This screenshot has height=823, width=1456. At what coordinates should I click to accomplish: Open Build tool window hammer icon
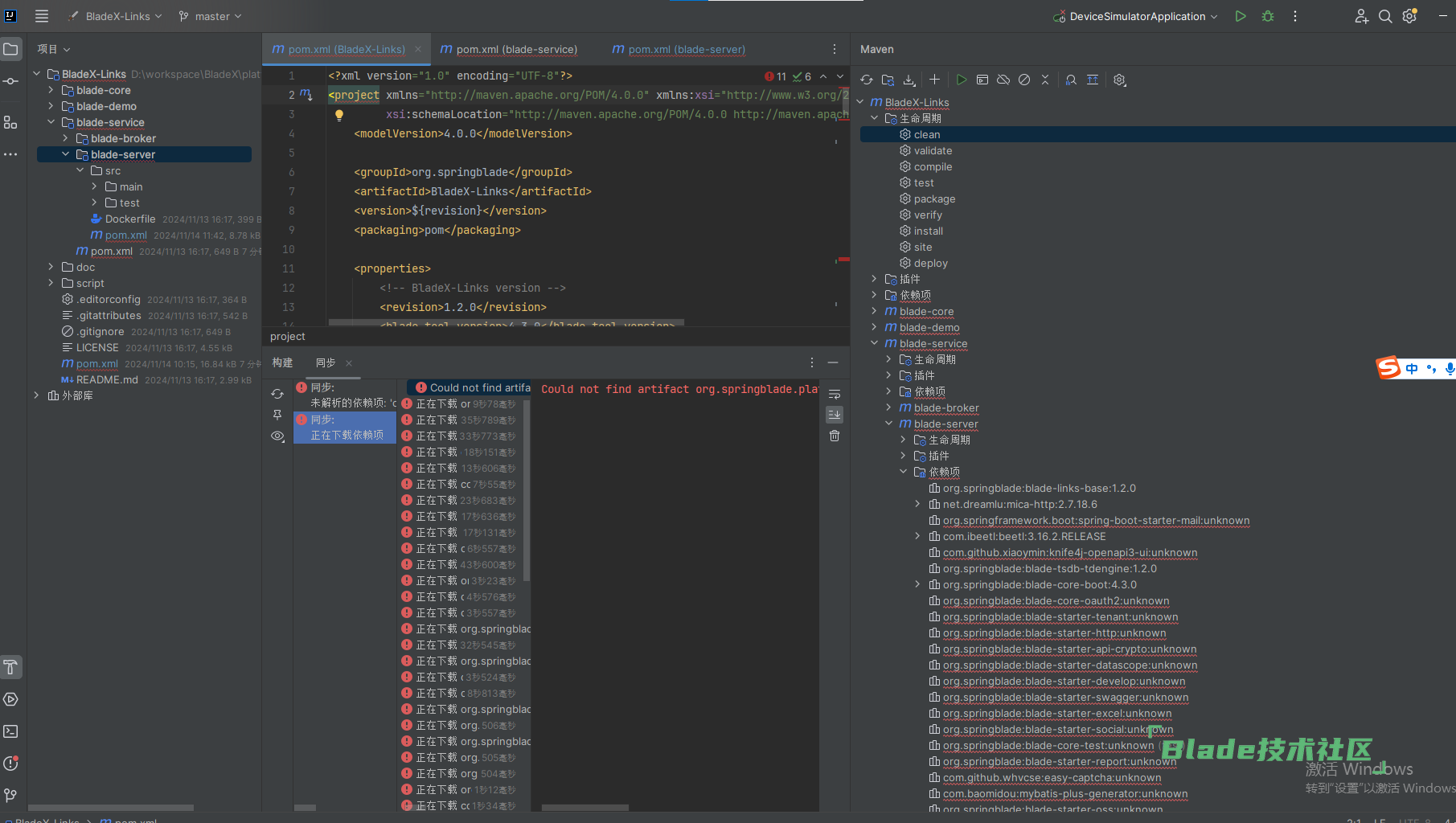(x=10, y=667)
